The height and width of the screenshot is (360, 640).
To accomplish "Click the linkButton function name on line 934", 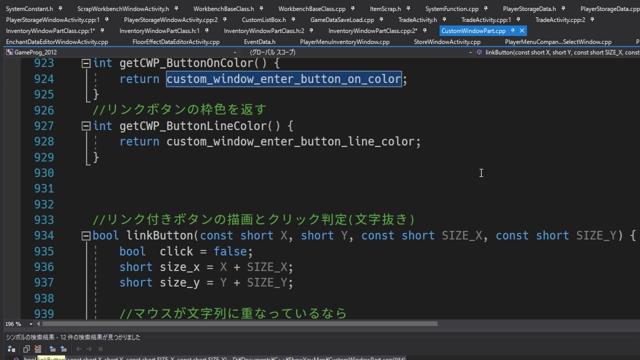I will pos(159,236).
